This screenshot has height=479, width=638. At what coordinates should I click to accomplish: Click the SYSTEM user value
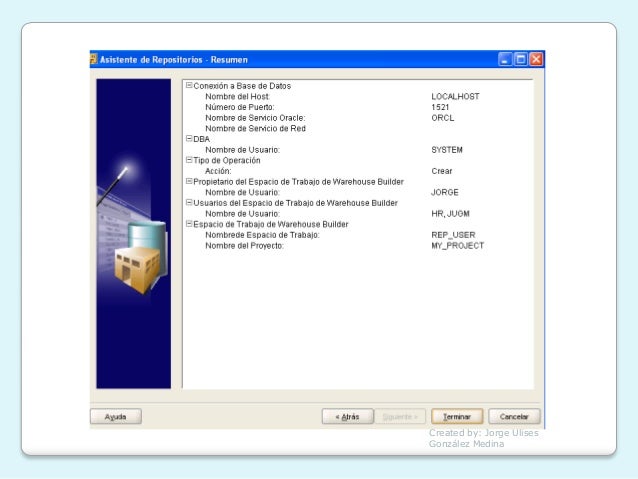tap(447, 150)
